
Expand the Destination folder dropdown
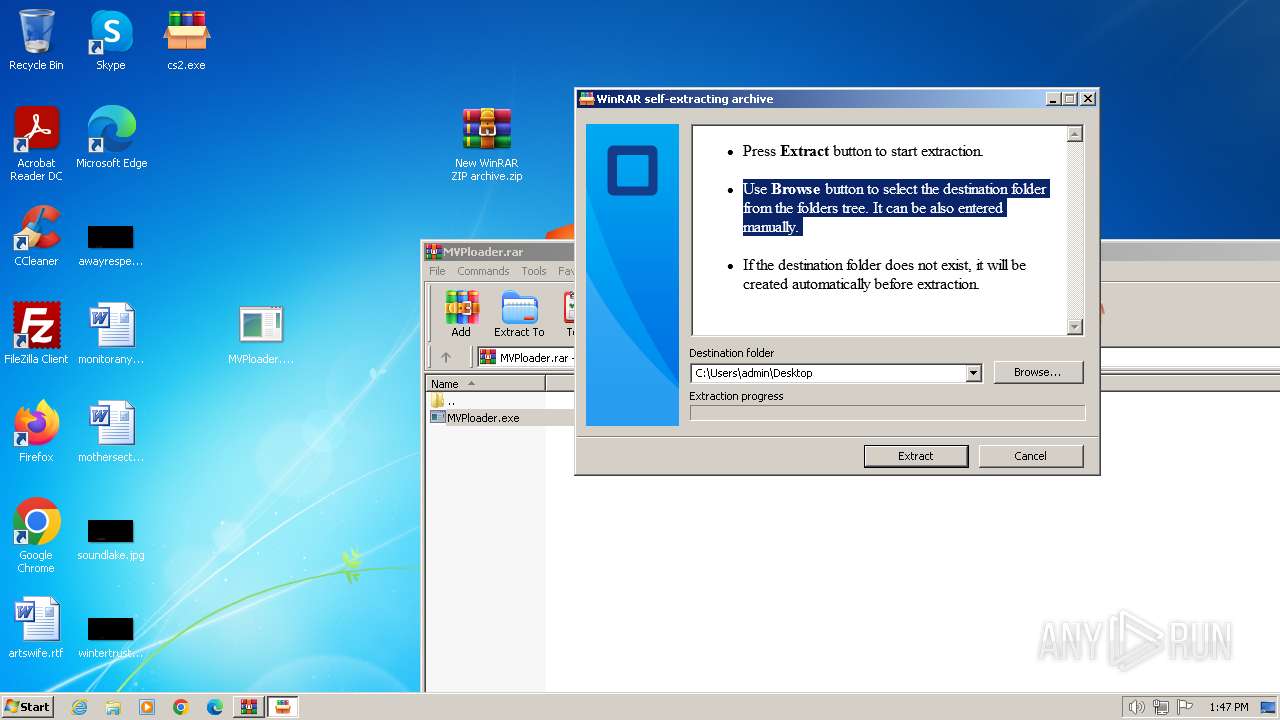tap(973, 373)
